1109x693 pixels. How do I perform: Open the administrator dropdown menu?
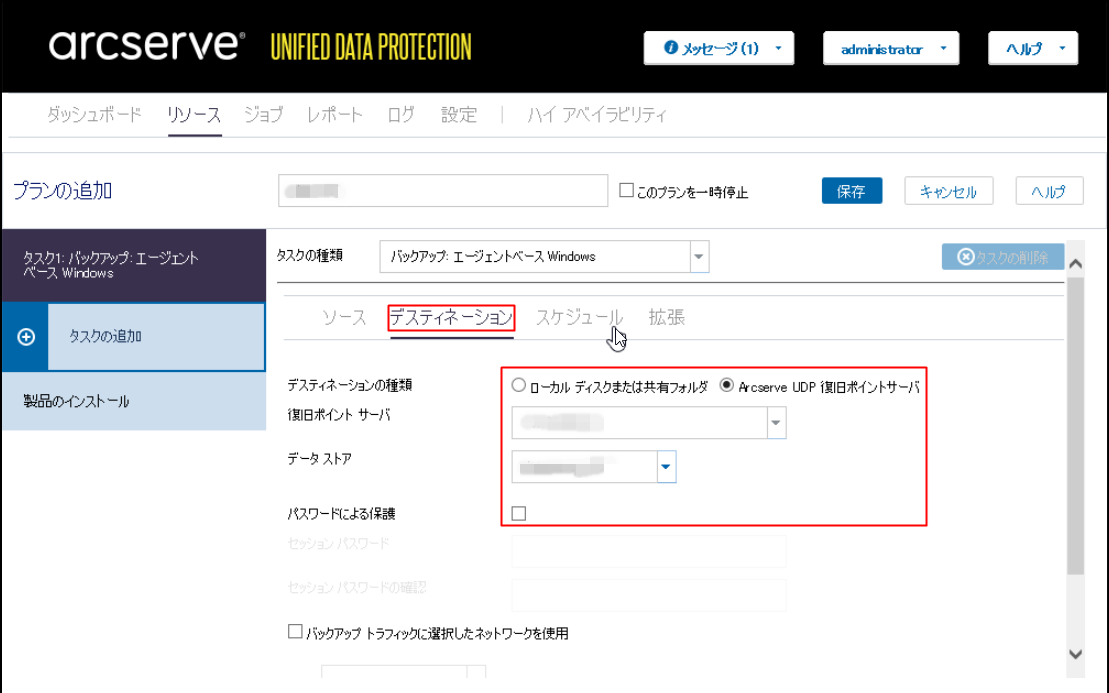coord(890,48)
